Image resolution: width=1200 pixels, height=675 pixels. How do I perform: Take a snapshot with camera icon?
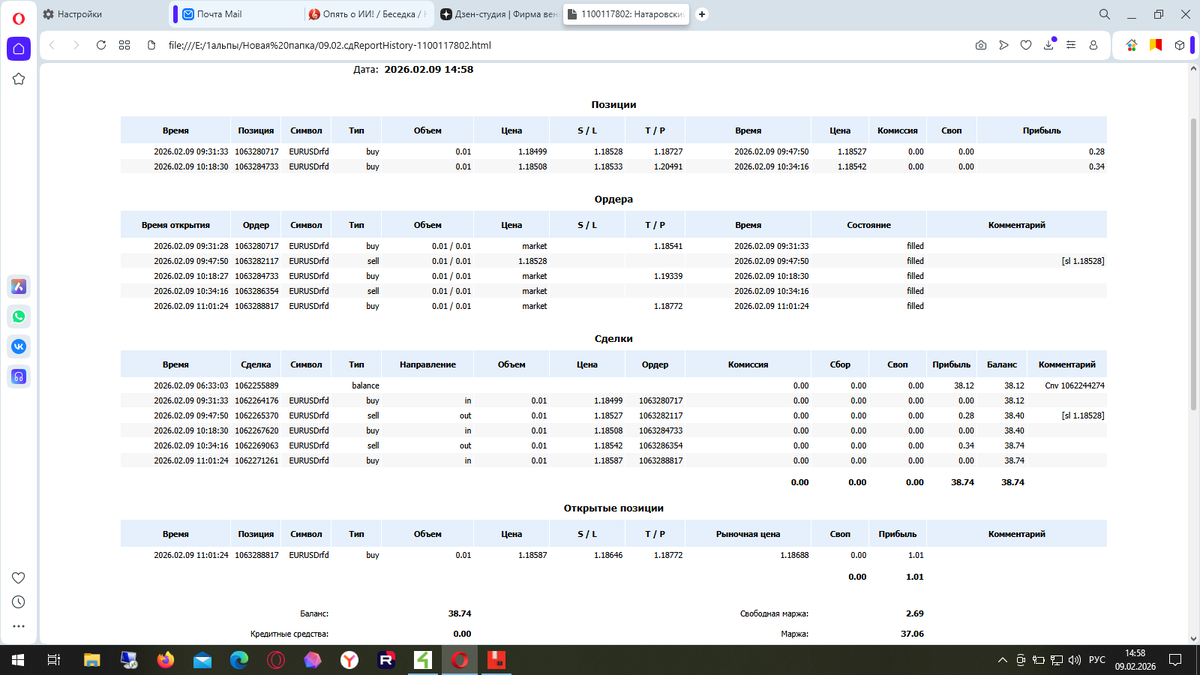point(981,45)
